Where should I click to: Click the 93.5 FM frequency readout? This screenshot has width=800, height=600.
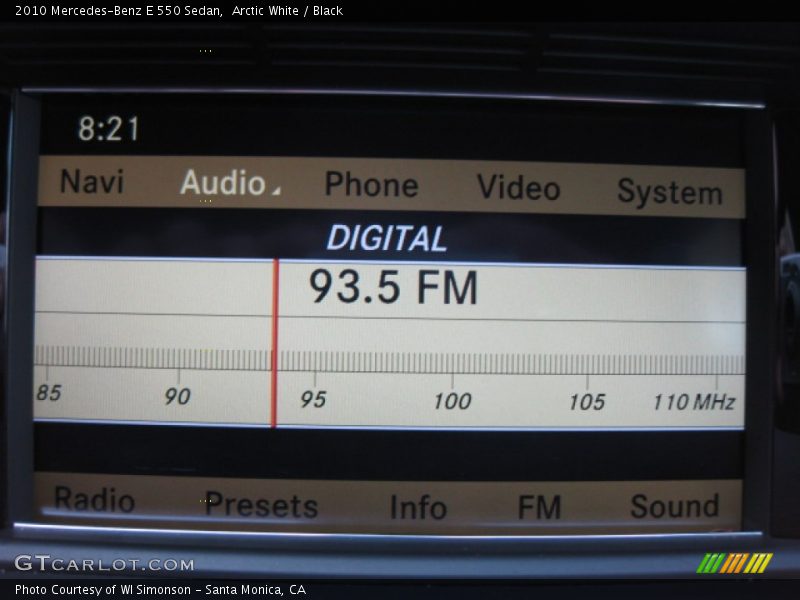click(x=393, y=287)
